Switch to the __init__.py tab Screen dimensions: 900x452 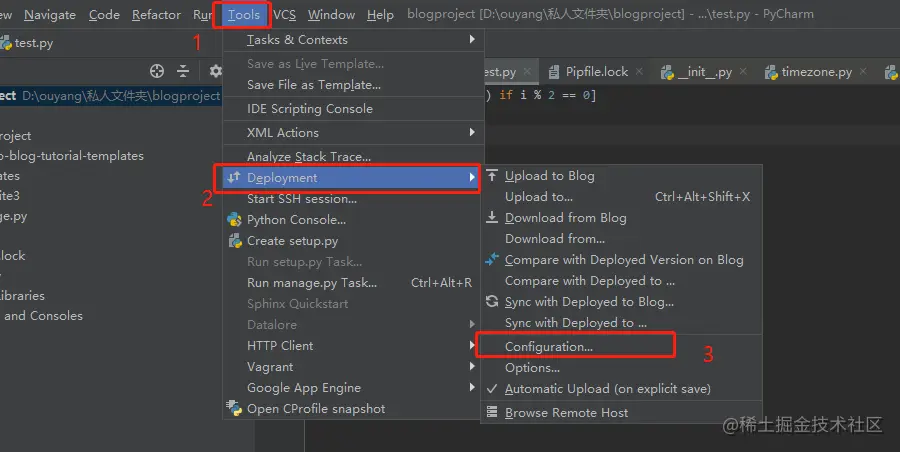point(705,72)
